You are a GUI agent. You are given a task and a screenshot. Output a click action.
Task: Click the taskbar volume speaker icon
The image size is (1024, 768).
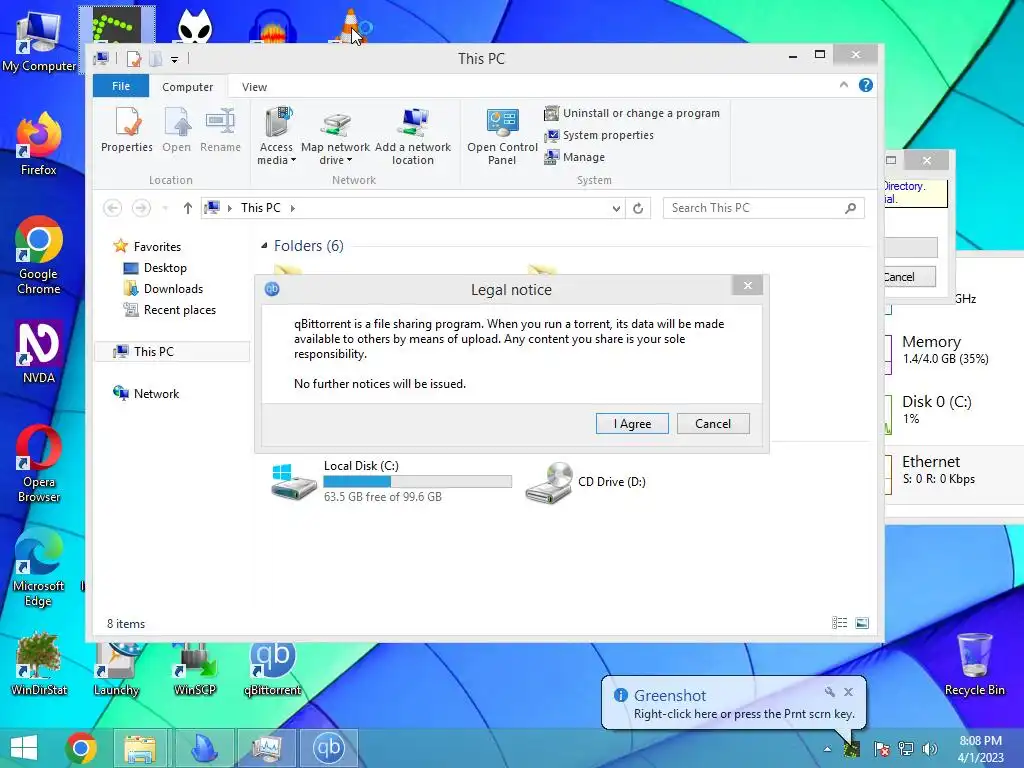(929, 749)
